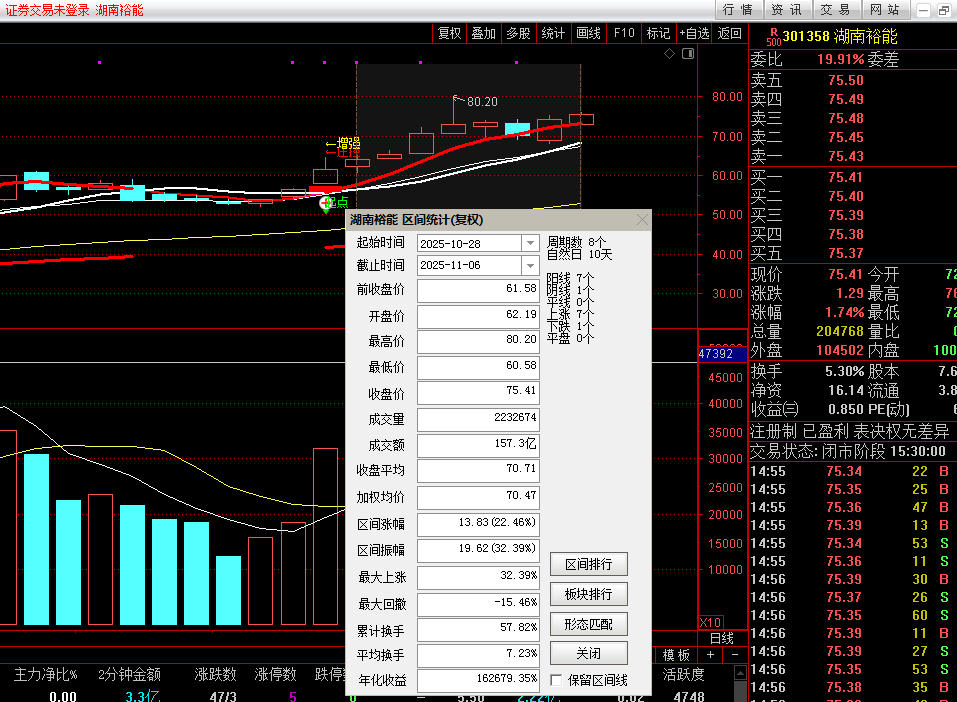Image resolution: width=957 pixels, height=702 pixels.
Task: Click the 区间排行 button
Action: 588,564
